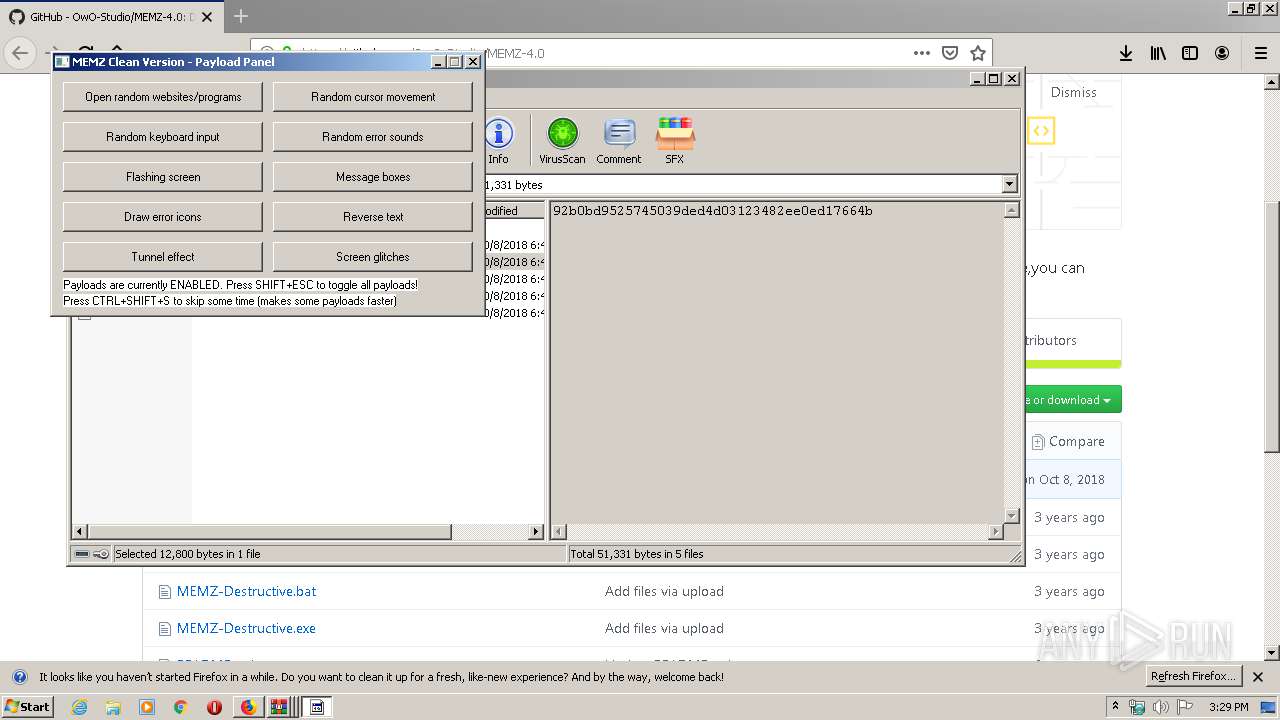Screen dimensions: 1280x720
Task: Open the Firefox downloads arrow
Action: (x=1126, y=53)
